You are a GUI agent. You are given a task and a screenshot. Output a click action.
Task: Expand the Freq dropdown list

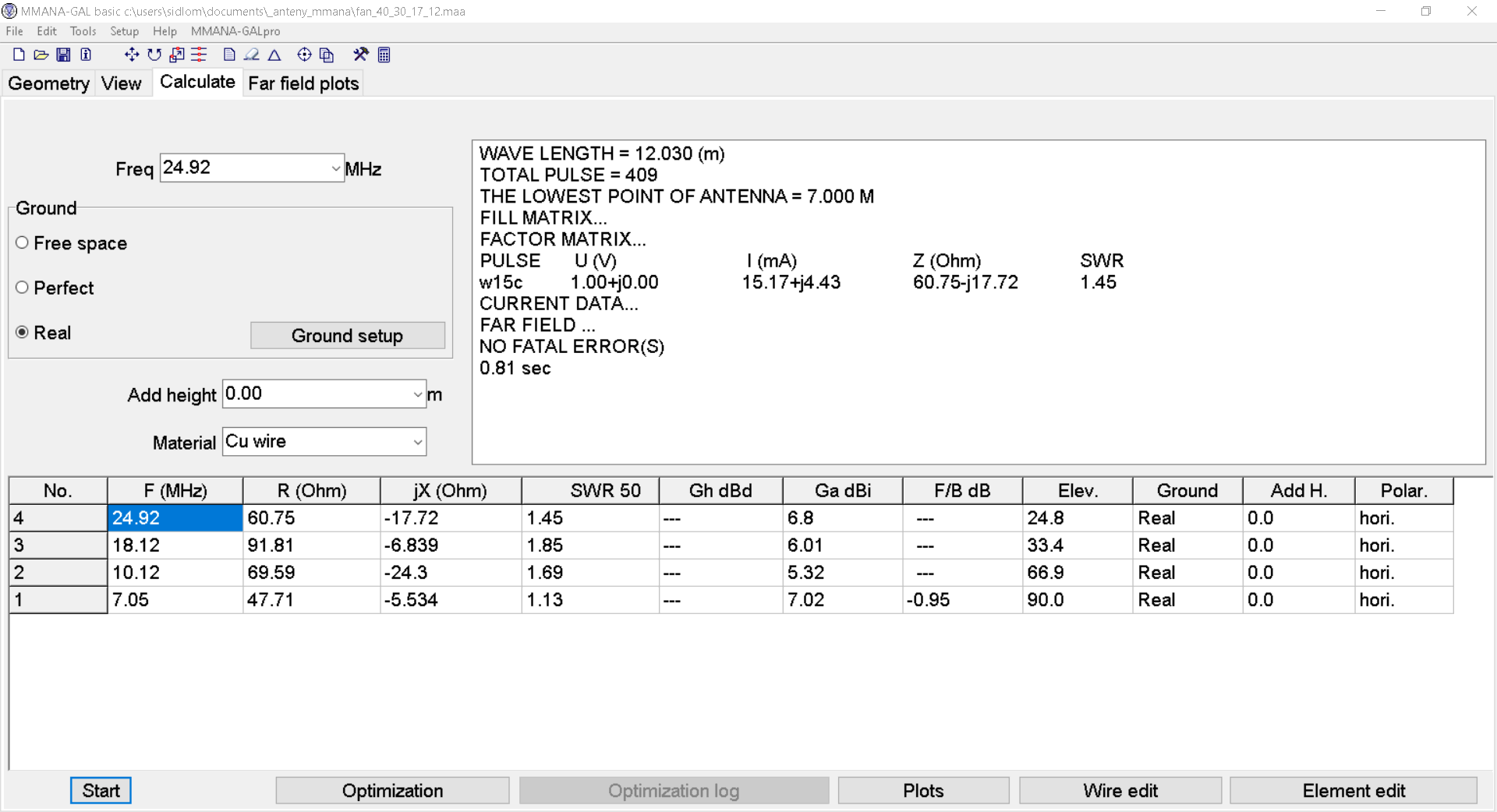tap(335, 168)
